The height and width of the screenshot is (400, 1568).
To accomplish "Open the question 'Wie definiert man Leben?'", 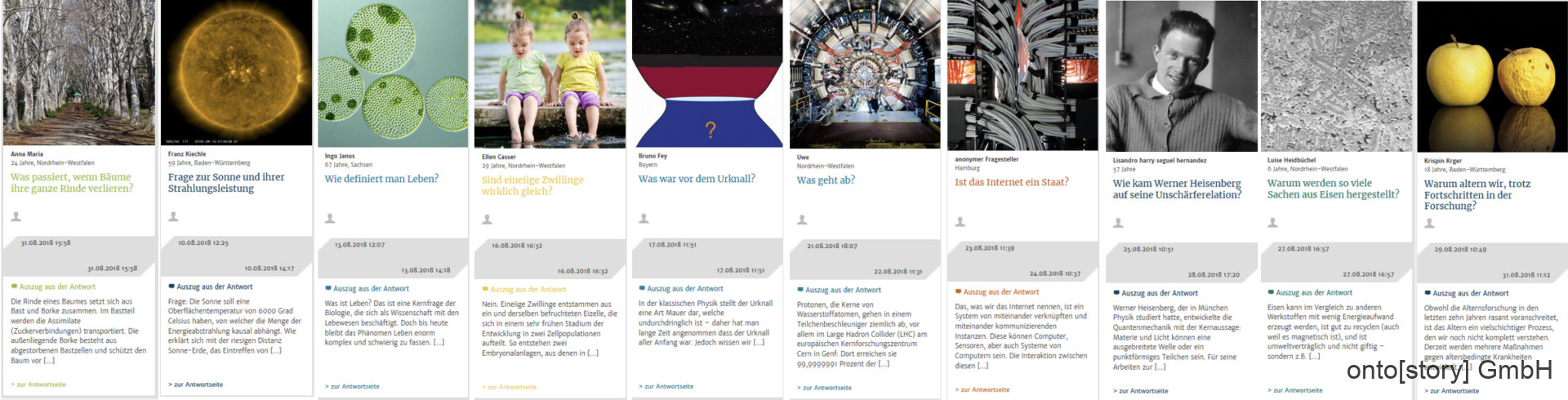I will pos(381,179).
